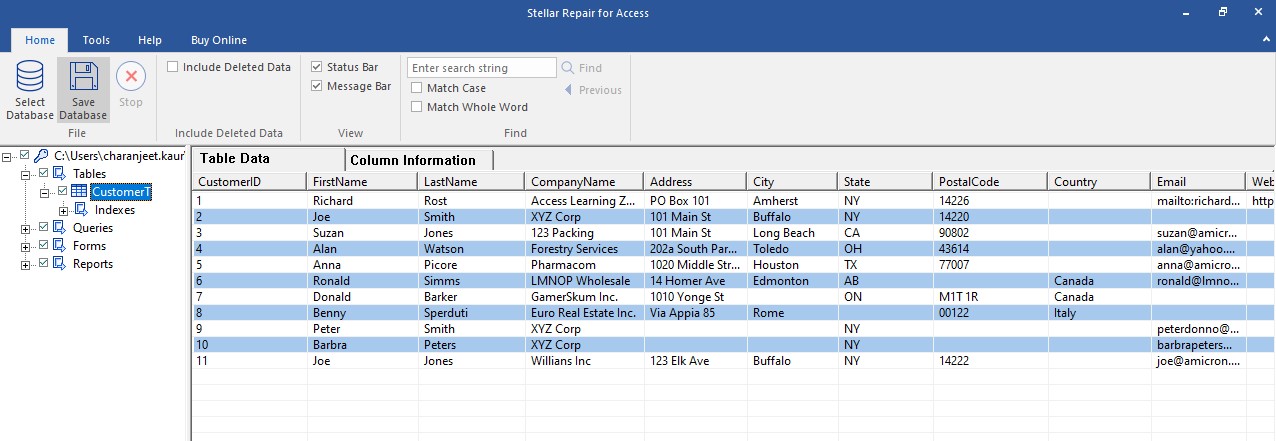
Task: Click the Select Database icon
Action: 30,77
